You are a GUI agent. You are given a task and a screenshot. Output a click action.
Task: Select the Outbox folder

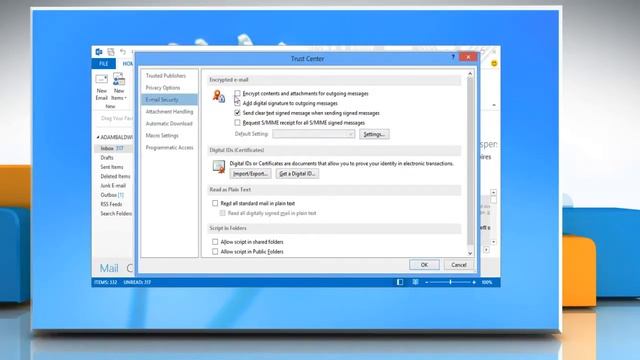pos(112,195)
